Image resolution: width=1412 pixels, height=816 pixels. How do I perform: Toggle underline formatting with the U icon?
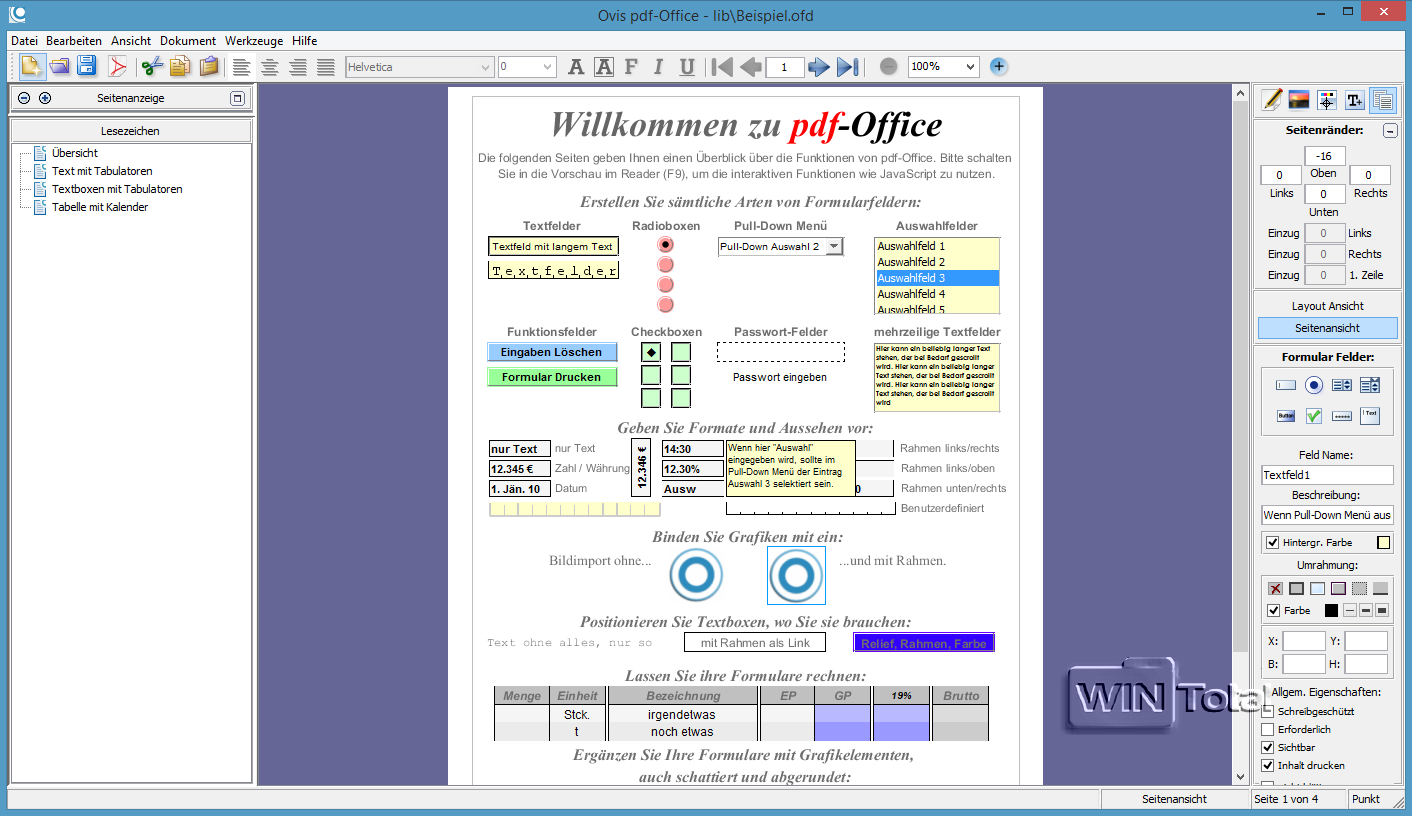click(687, 67)
